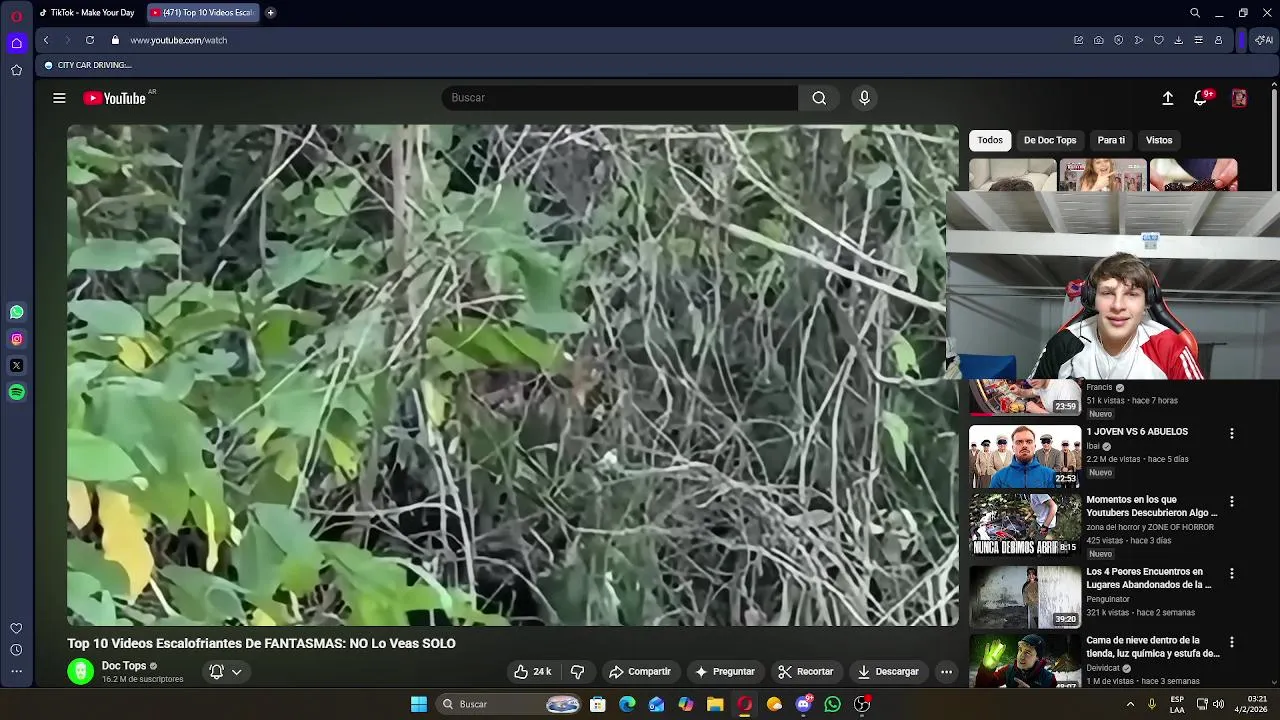
Task: Click the Descargar download button
Action: (x=888, y=672)
